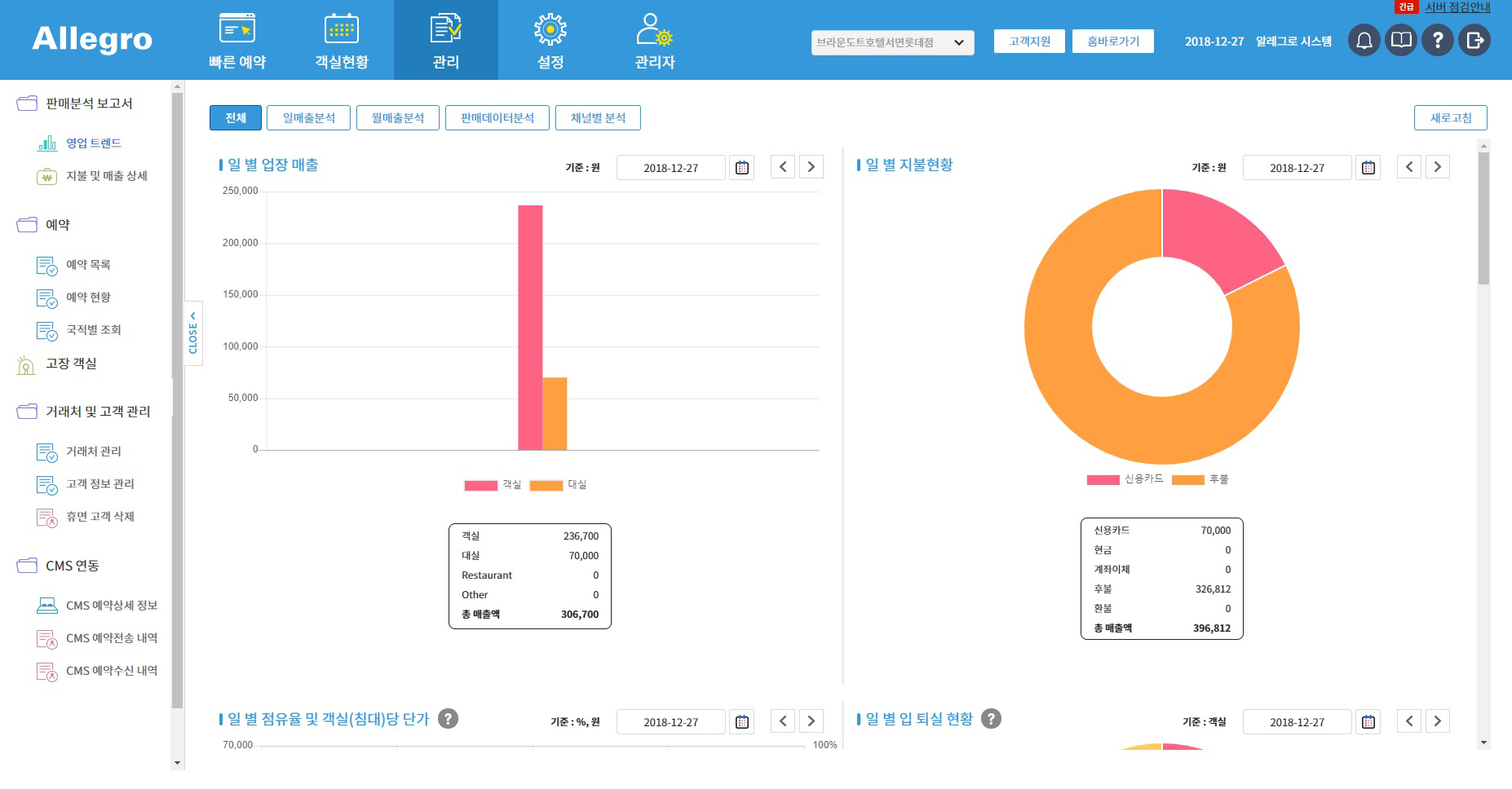Viewport: 1512px width, 789px height.
Task: Toggle the 객실 legend series in bar chart
Action: pyautogui.click(x=481, y=485)
